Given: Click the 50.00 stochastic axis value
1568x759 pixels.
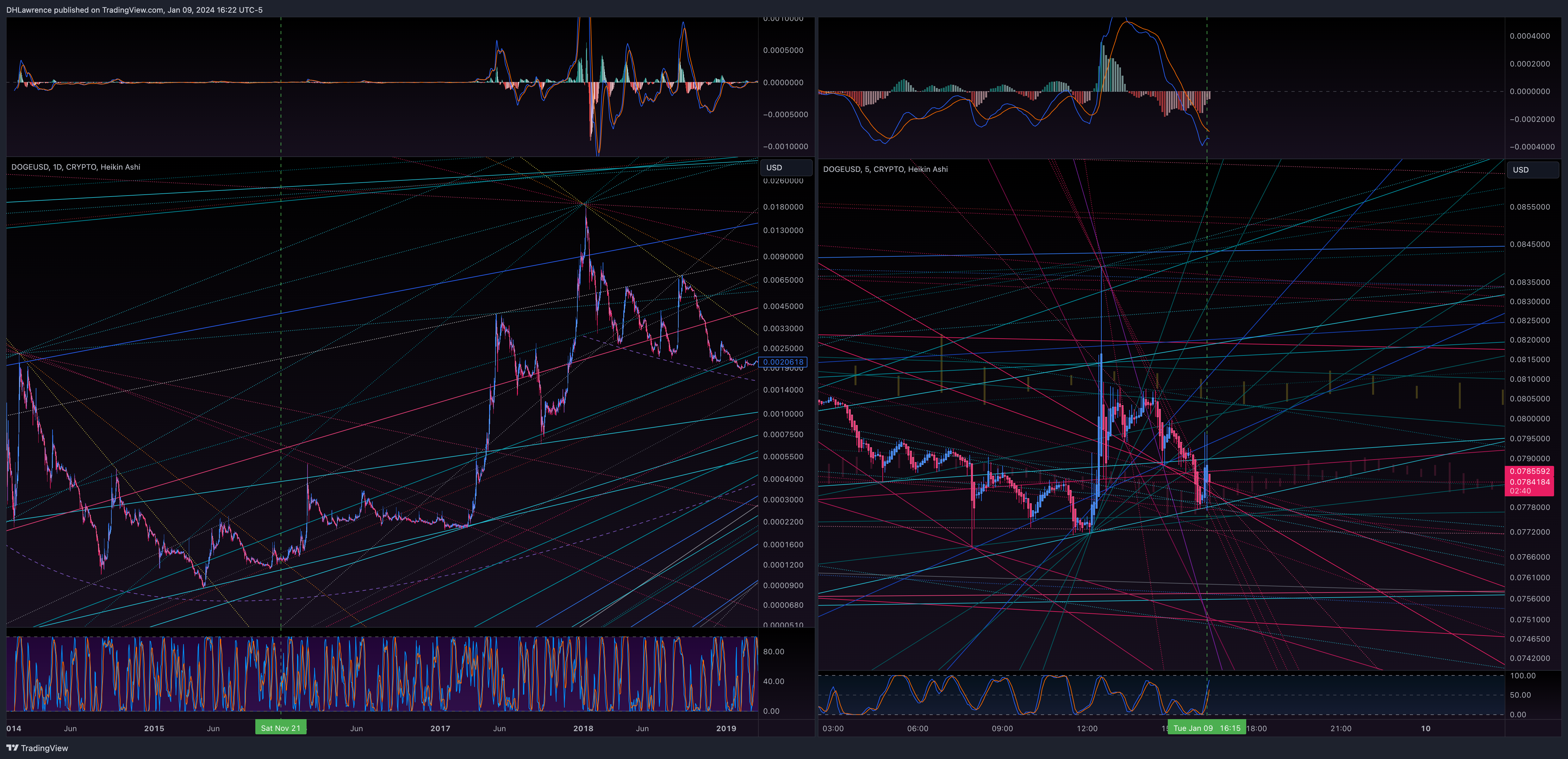Looking at the screenshot, I should pos(1520,696).
